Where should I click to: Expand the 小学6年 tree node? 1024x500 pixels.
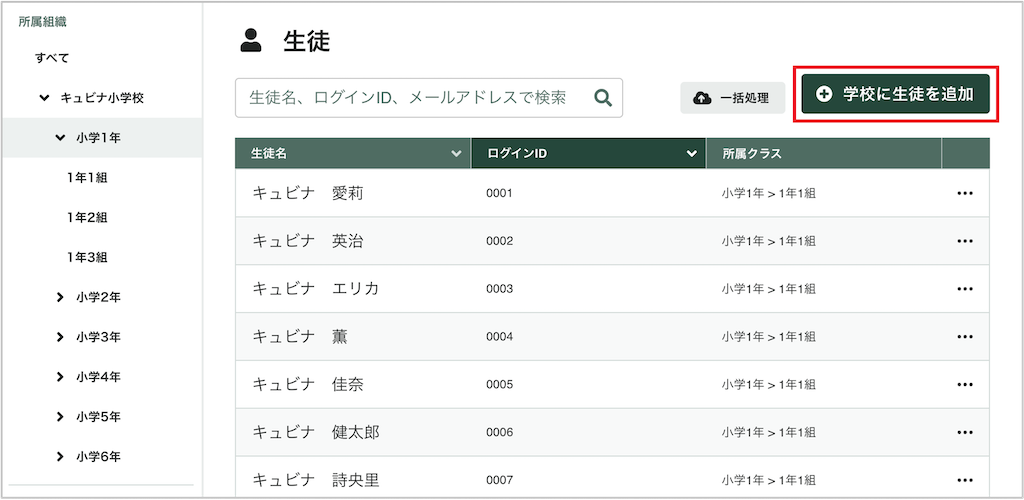click(60, 456)
